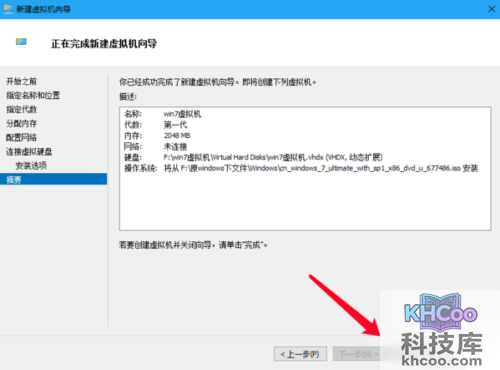500x370 pixels.
Task: Click the network value 未连接
Action: 175,146
